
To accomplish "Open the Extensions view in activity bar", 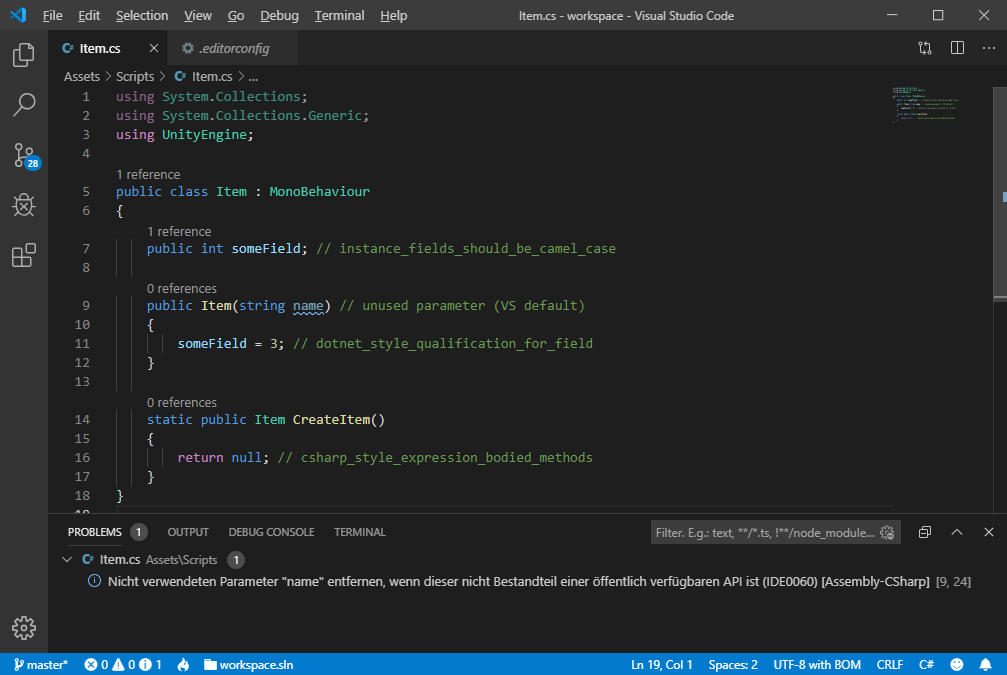I will pyautogui.click(x=24, y=256).
